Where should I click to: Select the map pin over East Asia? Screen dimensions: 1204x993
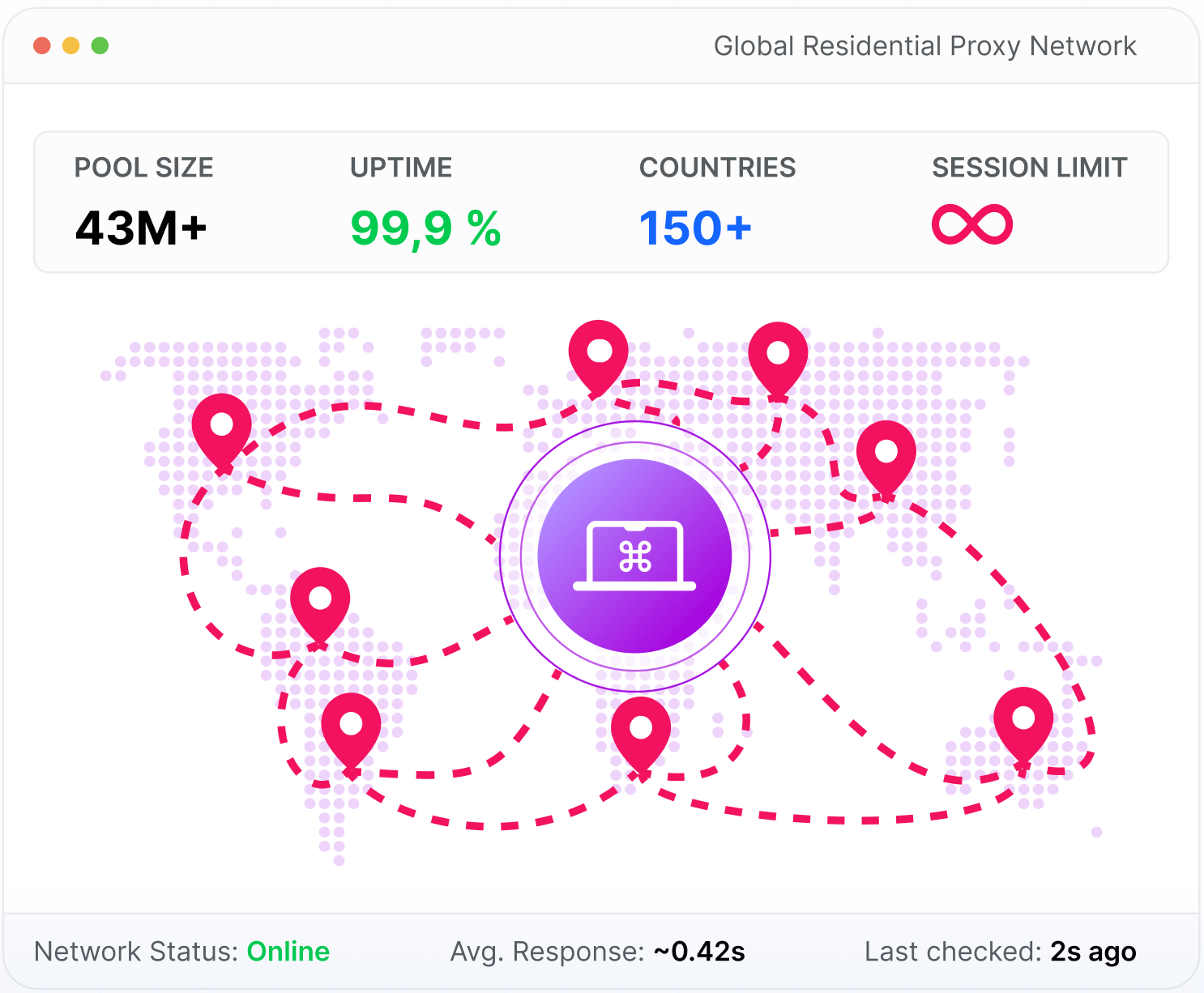coord(886,458)
